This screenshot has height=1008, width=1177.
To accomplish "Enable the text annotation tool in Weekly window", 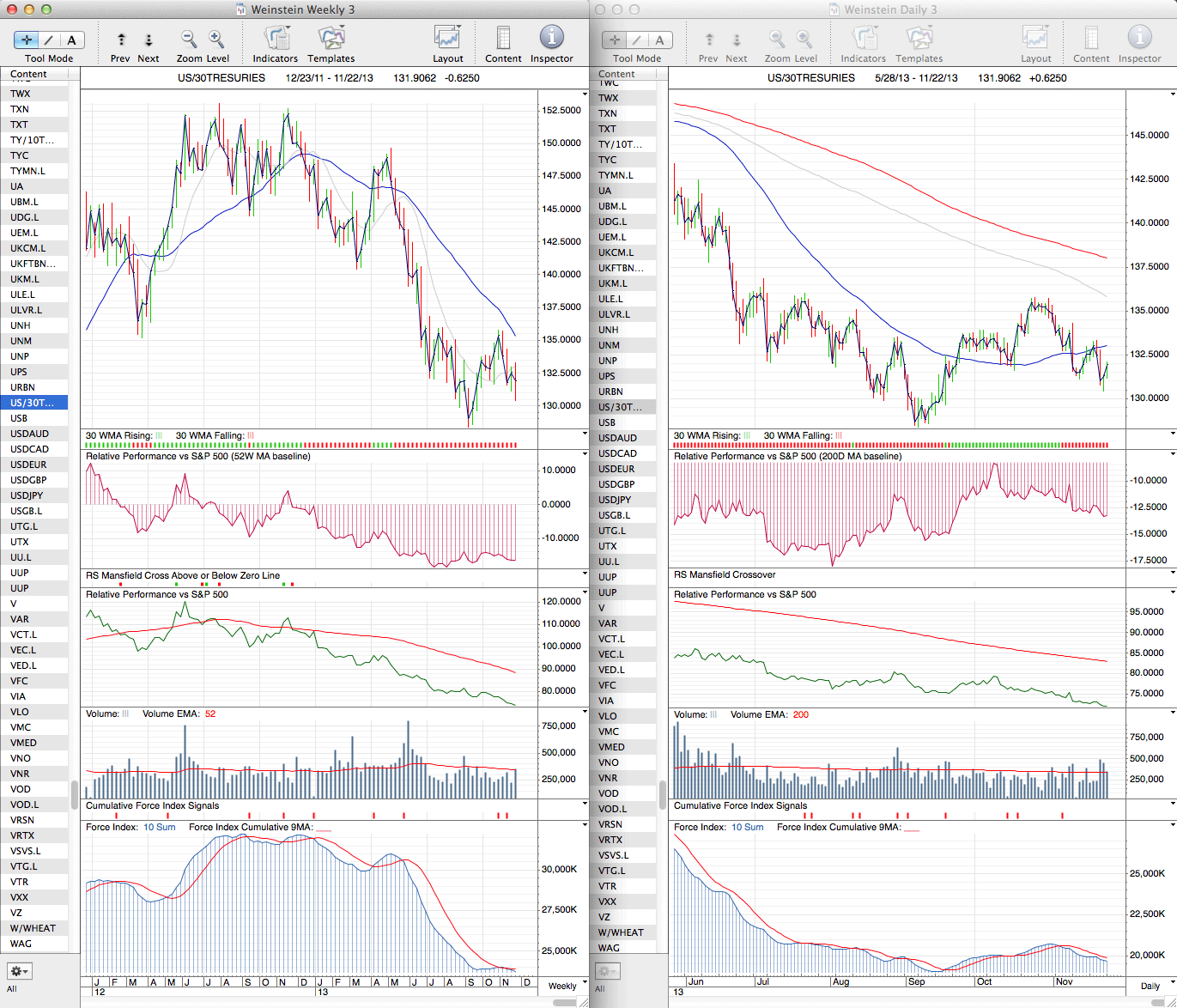I will click(71, 40).
